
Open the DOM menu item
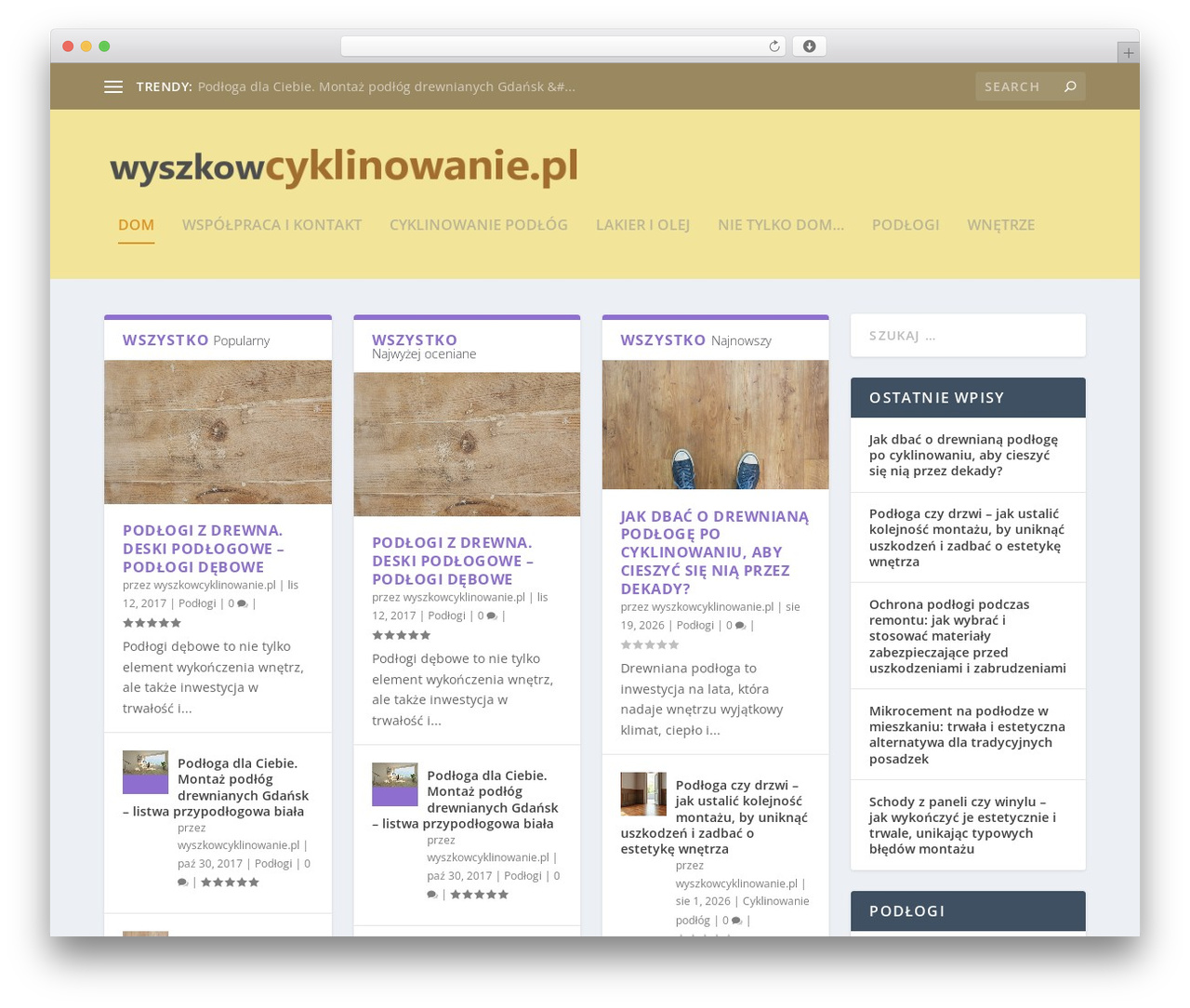click(x=136, y=225)
